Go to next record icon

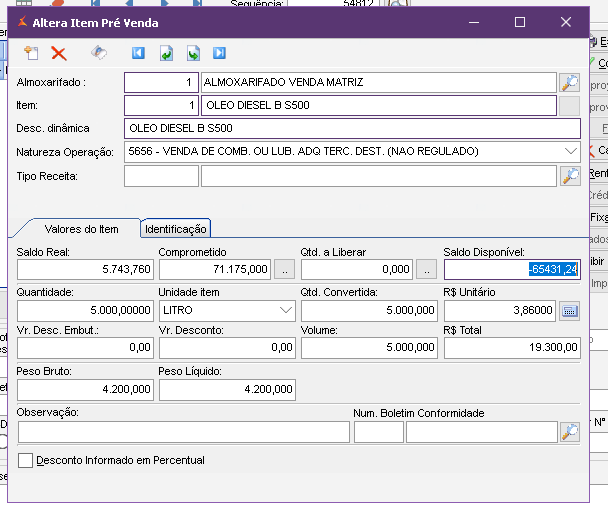click(x=193, y=54)
